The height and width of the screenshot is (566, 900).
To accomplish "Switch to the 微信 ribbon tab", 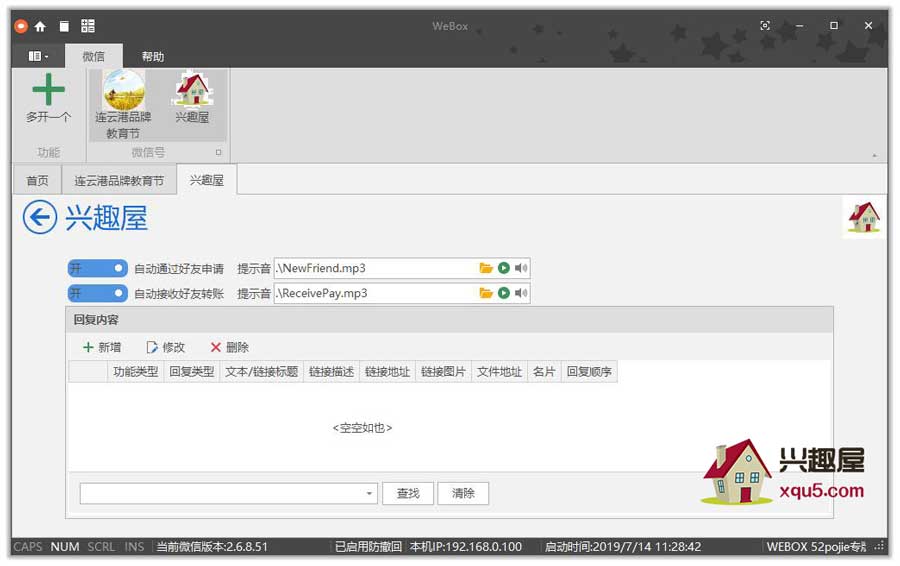I will pyautogui.click(x=94, y=56).
